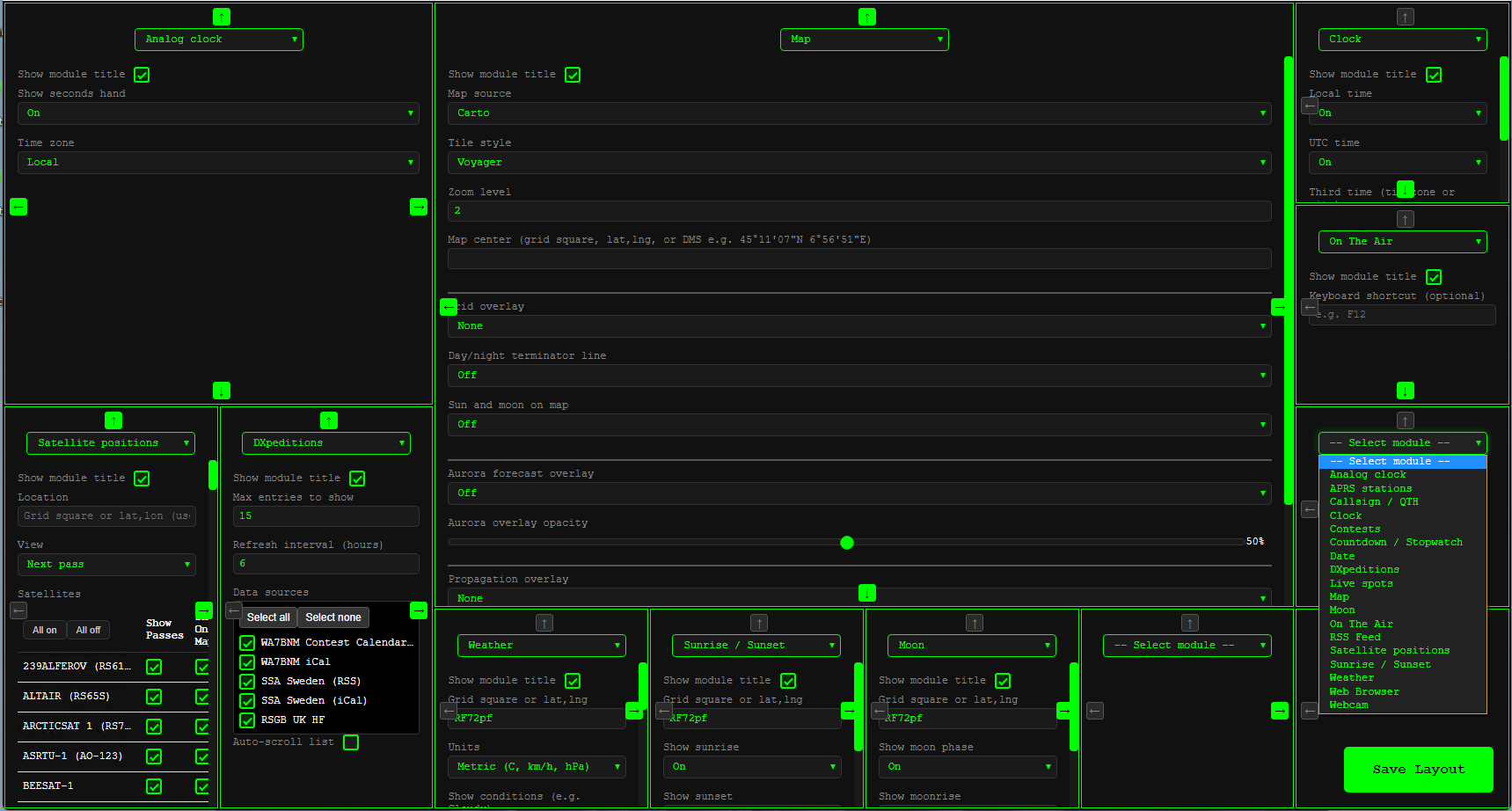The width and height of the screenshot is (1512, 811).
Task: Move the Weather module up
Action: pos(544,623)
